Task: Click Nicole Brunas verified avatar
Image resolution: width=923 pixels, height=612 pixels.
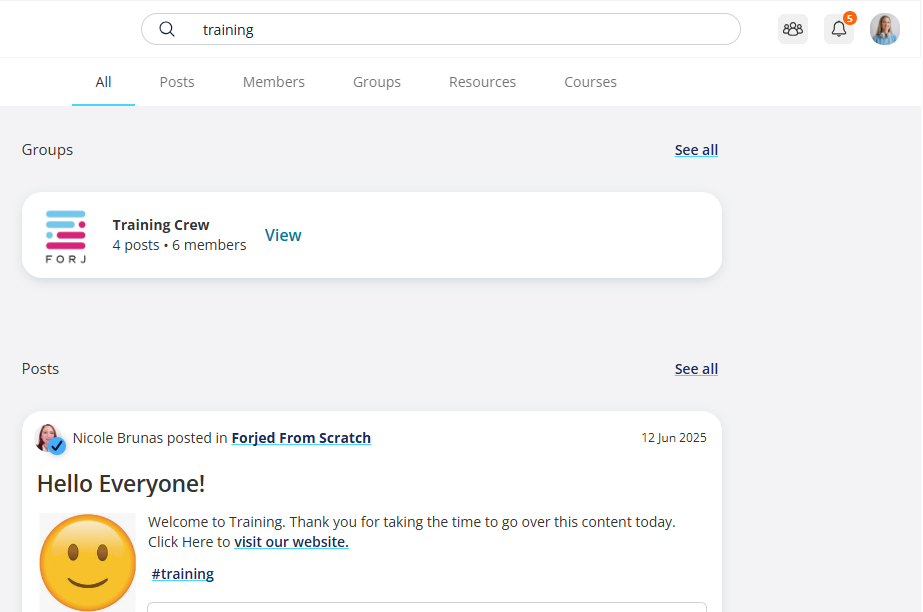Action: [x=49, y=438]
